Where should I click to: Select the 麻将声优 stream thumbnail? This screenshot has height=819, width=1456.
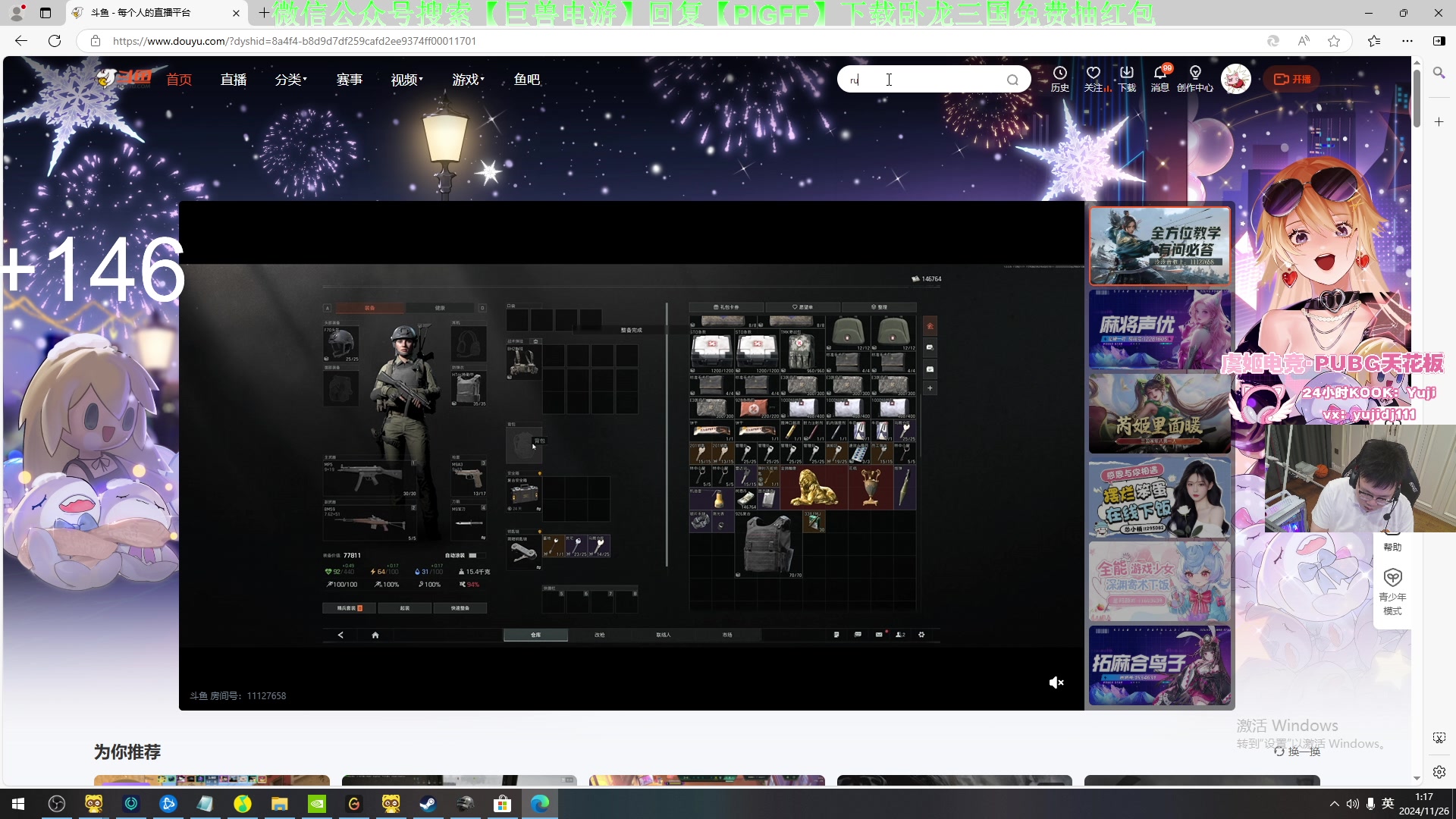(x=1159, y=329)
